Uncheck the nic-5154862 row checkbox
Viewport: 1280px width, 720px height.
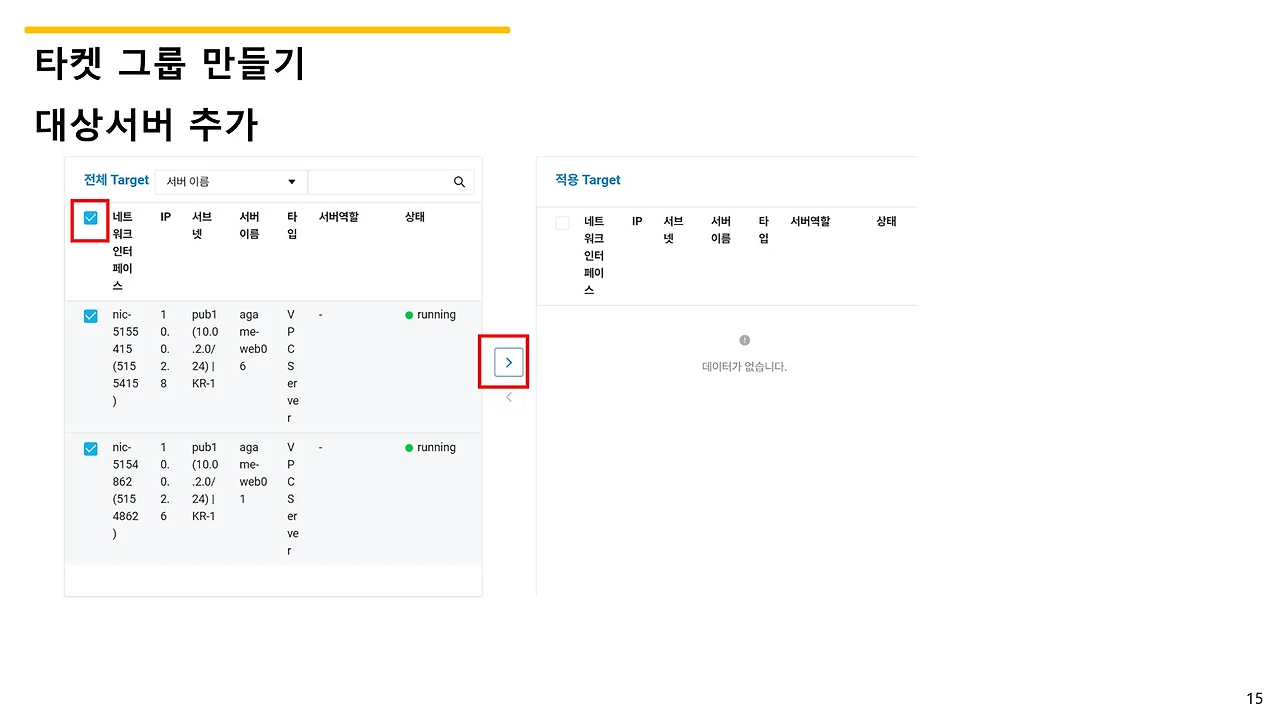tap(90, 448)
